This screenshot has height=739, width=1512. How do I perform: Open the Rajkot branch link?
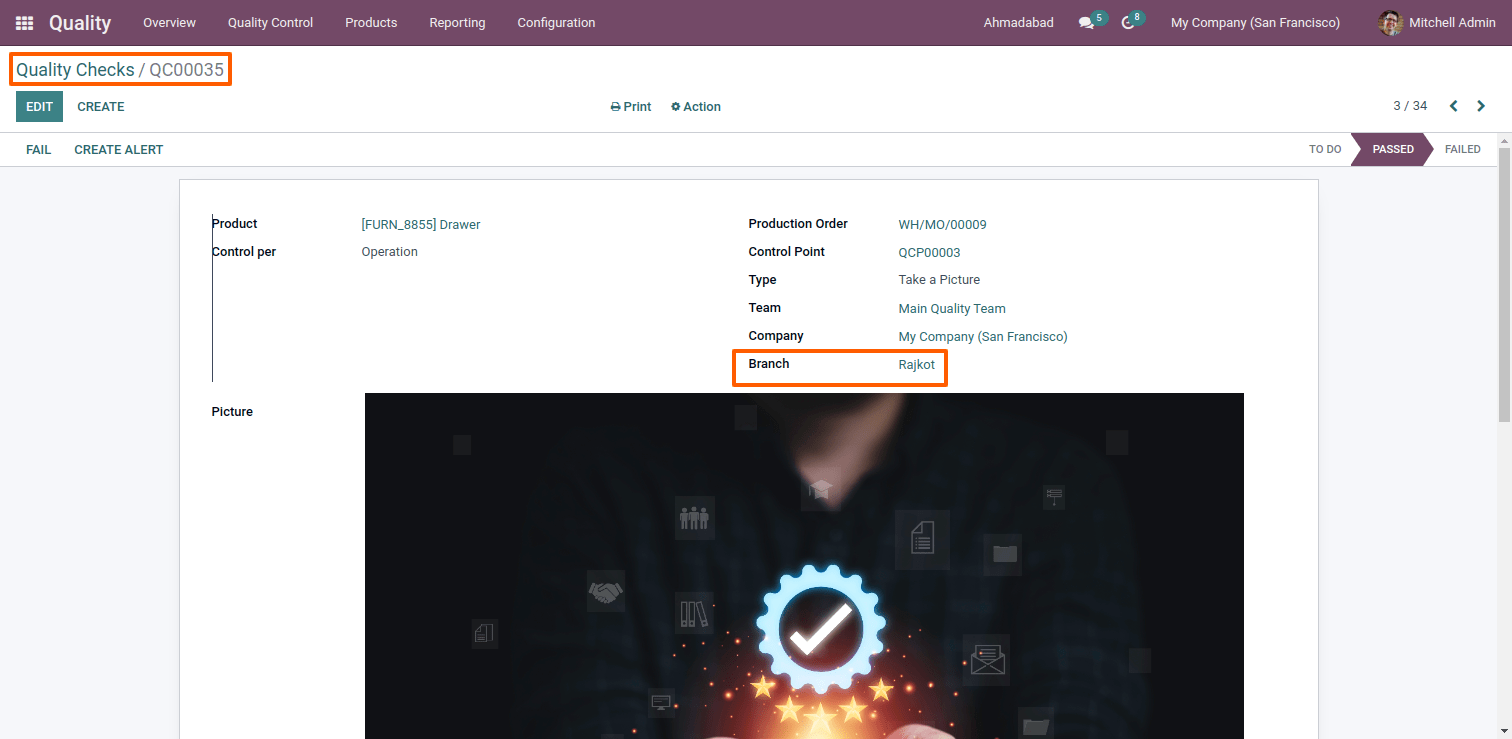(917, 365)
